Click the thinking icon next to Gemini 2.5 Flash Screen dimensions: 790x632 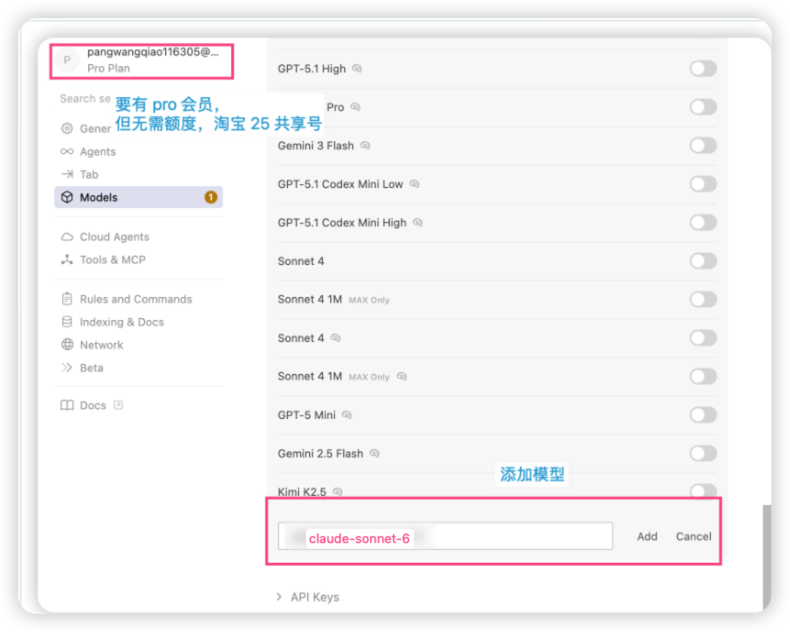(374, 453)
